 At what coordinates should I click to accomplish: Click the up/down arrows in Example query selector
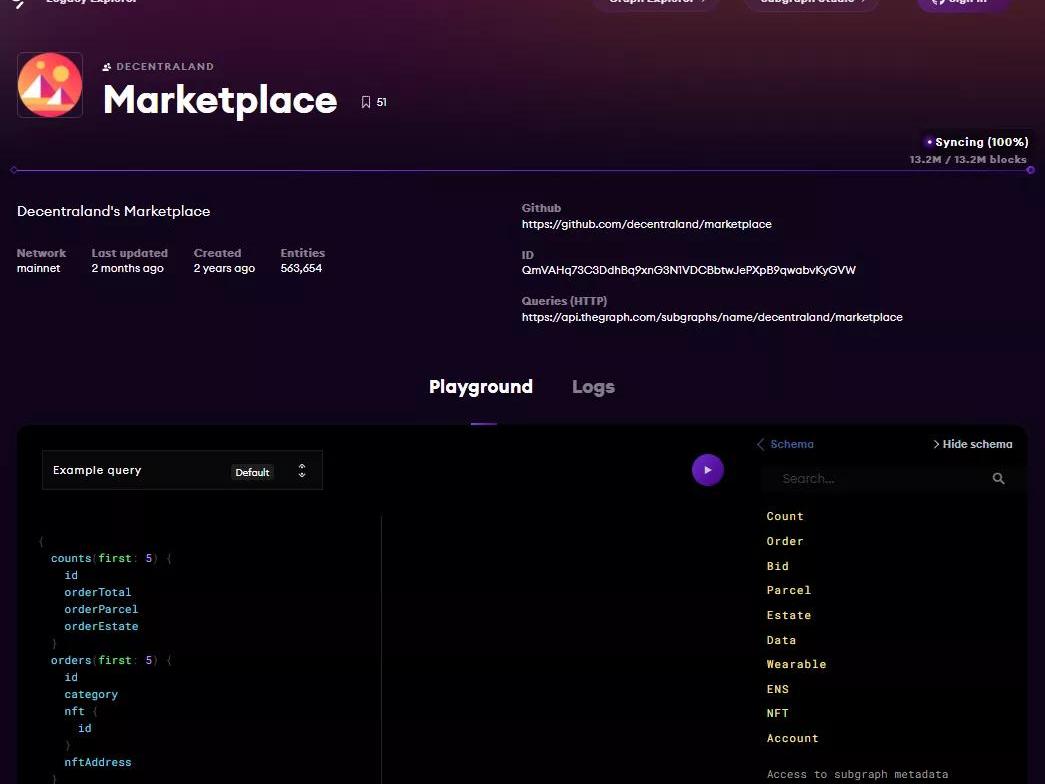[302, 471]
